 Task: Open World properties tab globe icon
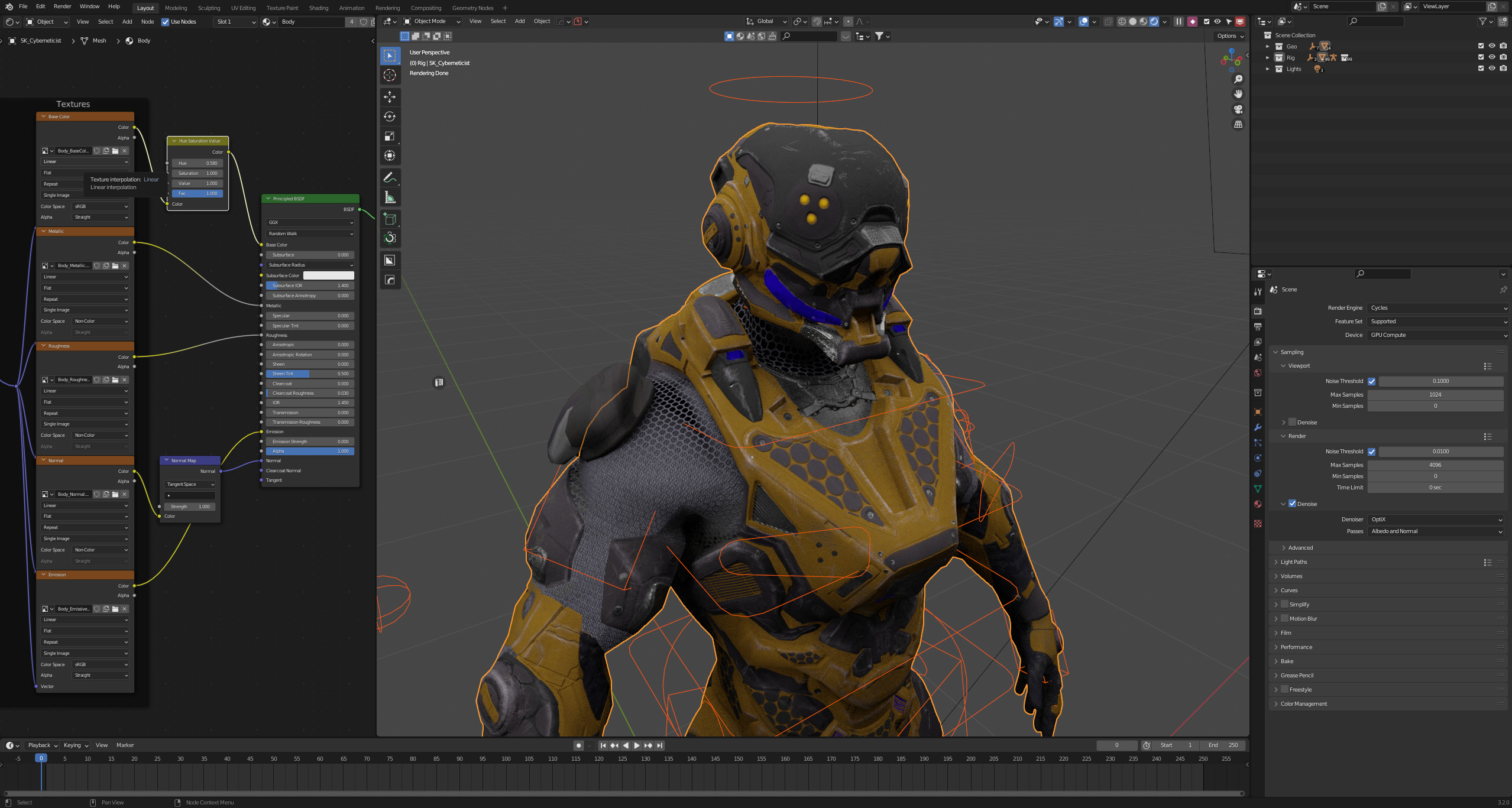[x=1258, y=373]
